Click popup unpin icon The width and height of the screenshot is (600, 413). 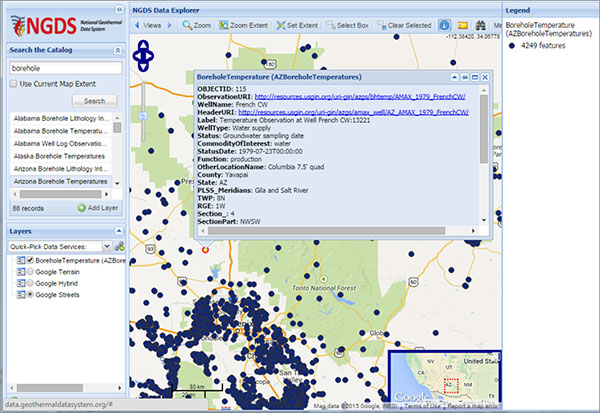click(x=465, y=77)
